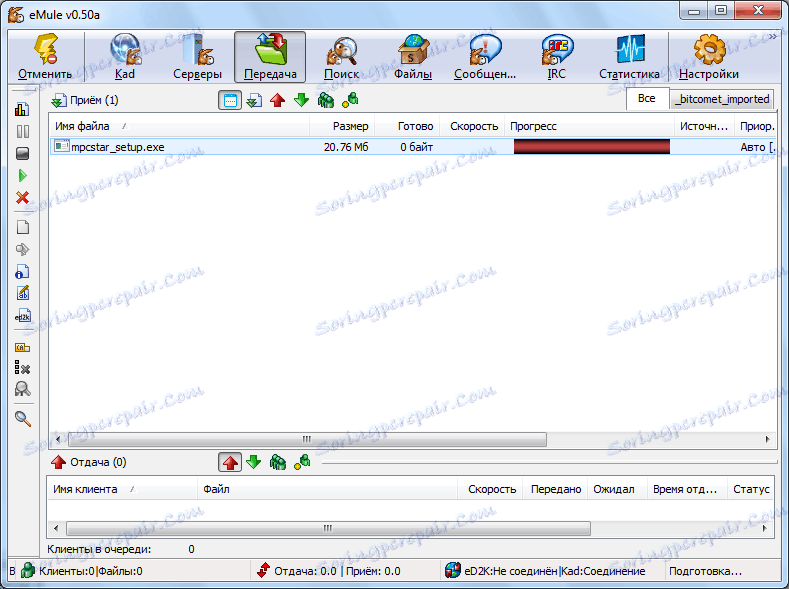
Task: Click 20.76 Мб size cell
Action: coord(346,147)
